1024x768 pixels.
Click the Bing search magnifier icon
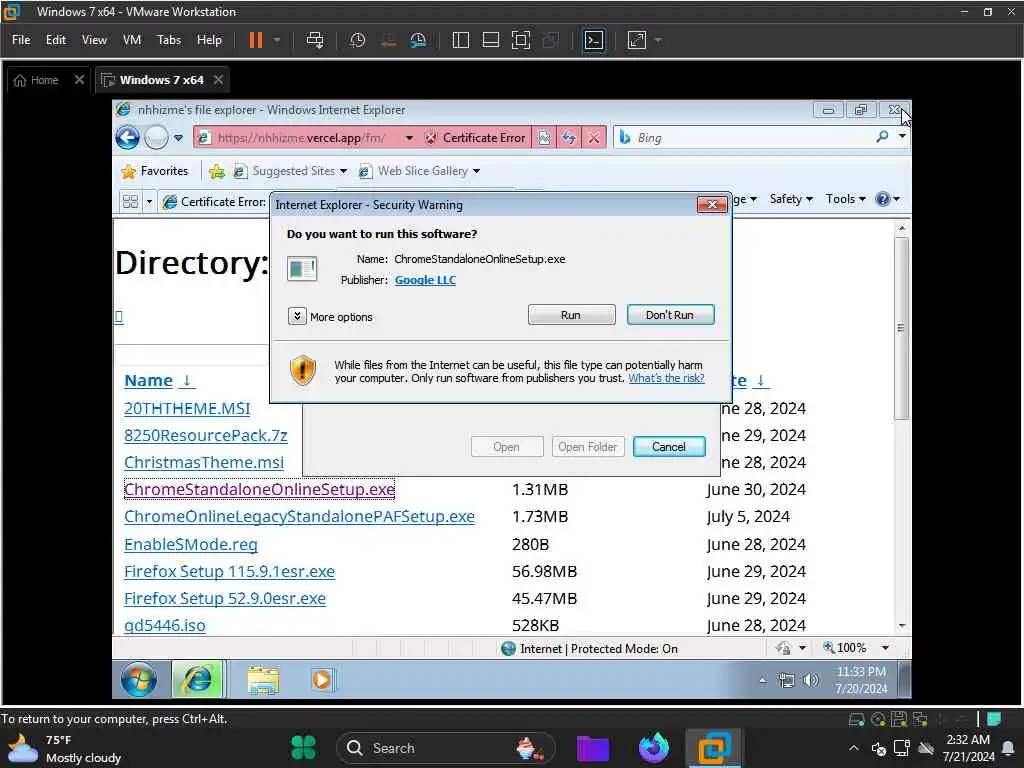pos(882,137)
